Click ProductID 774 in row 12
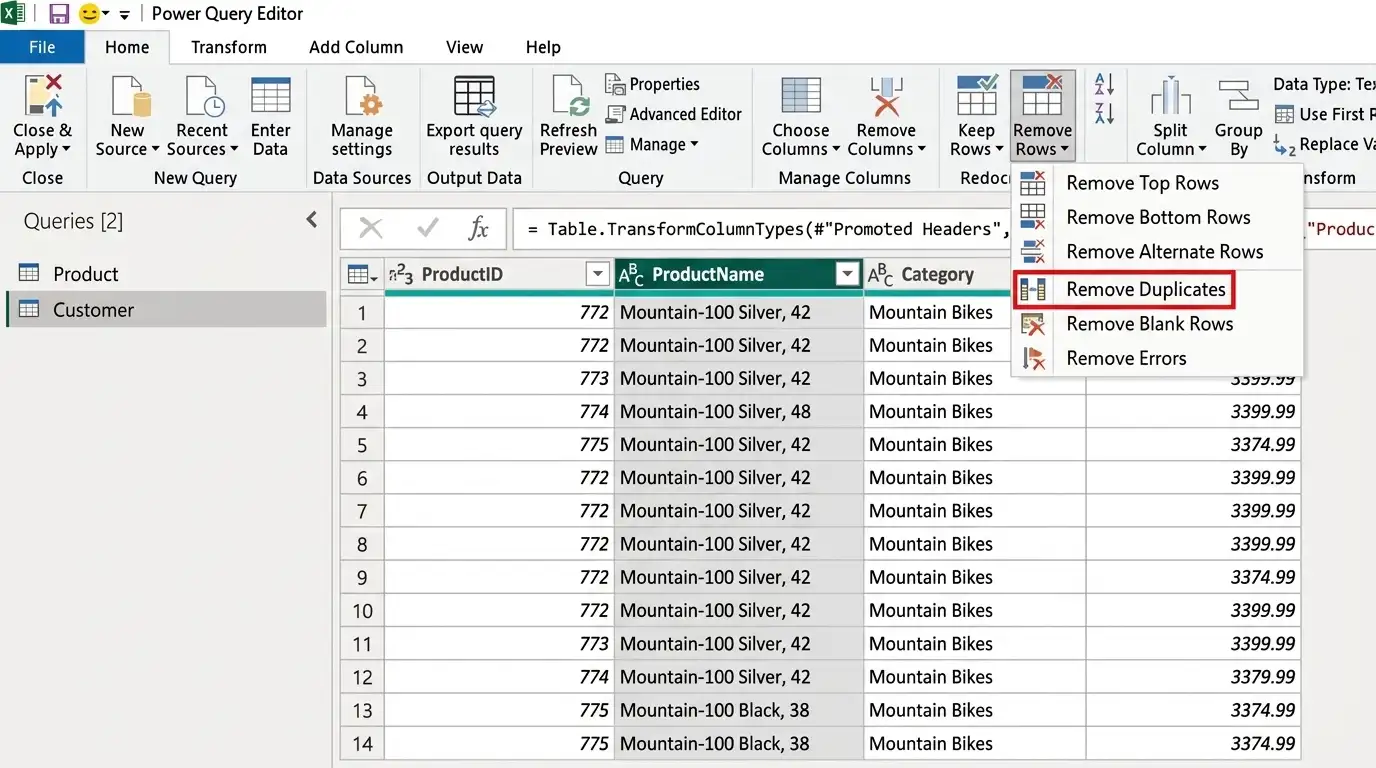 (499, 677)
